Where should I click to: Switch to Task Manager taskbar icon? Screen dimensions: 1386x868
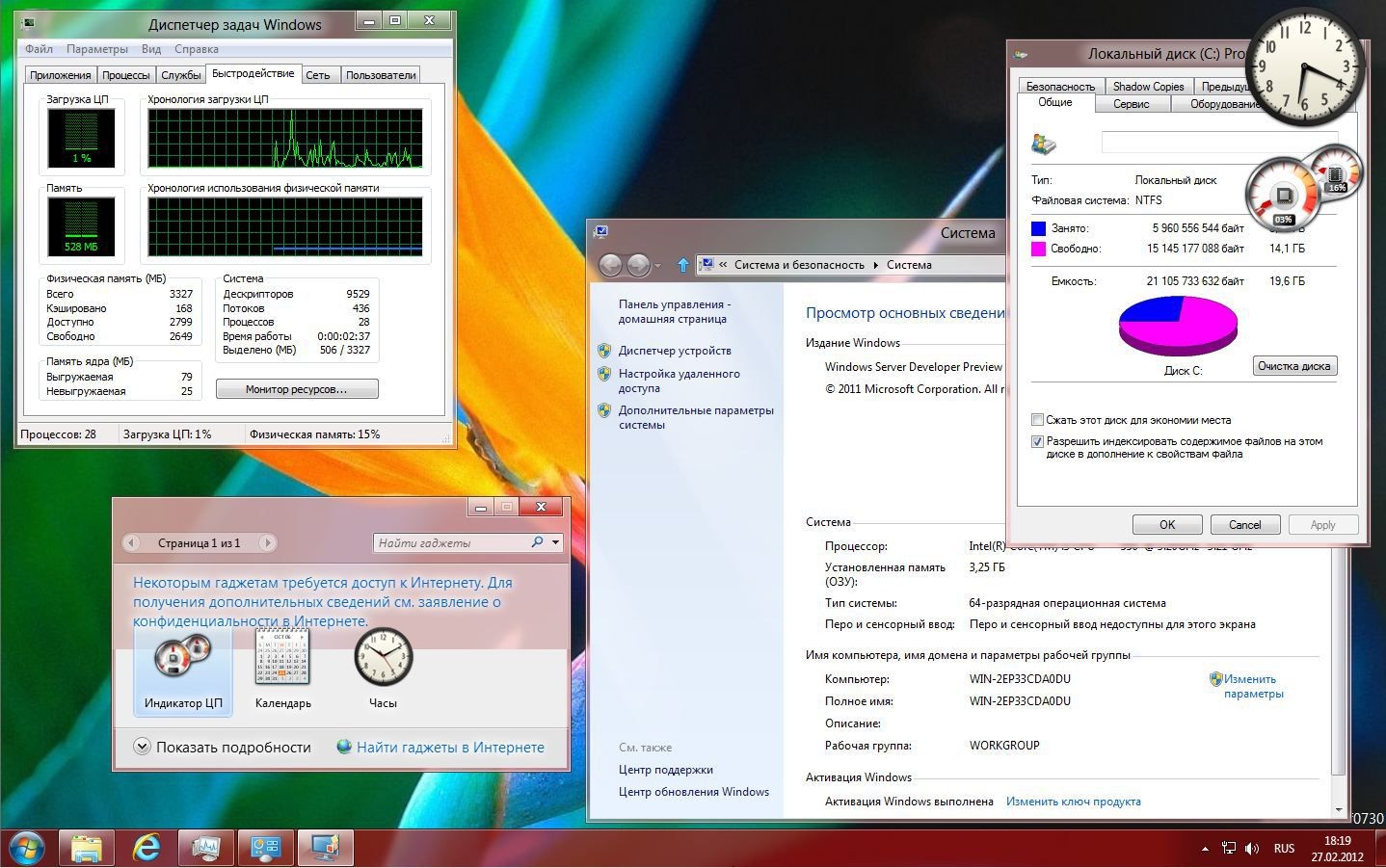(206, 849)
